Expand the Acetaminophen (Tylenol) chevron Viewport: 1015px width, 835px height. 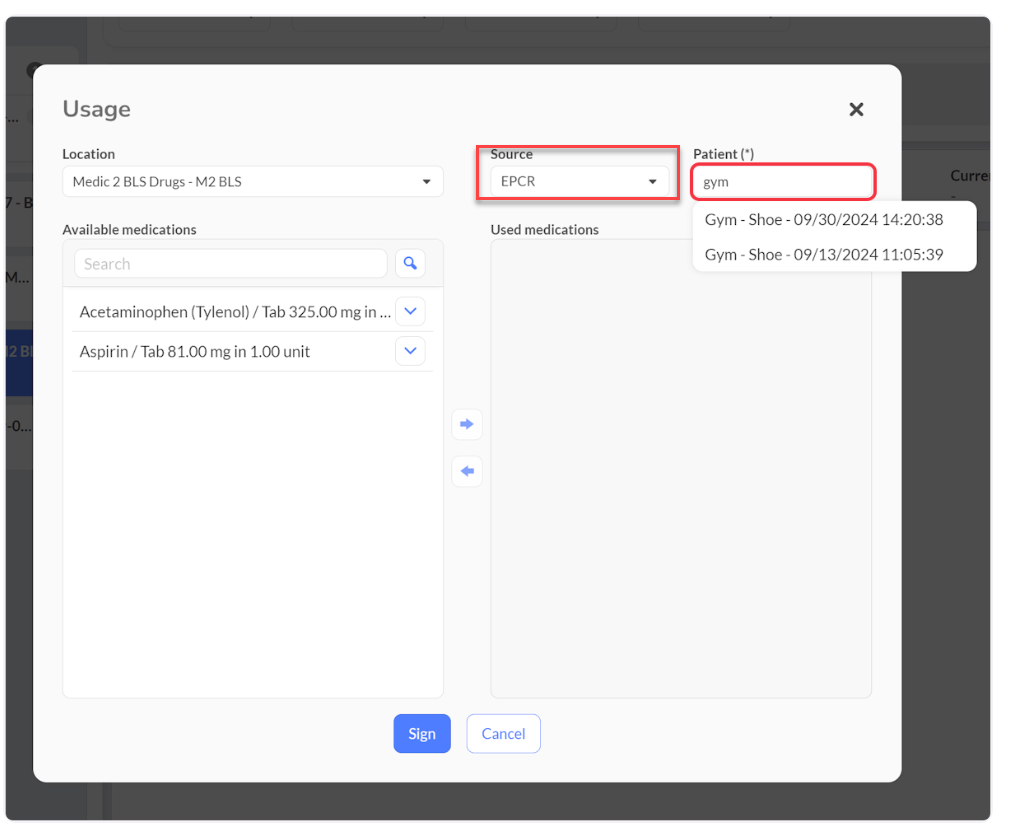pyautogui.click(x=410, y=312)
